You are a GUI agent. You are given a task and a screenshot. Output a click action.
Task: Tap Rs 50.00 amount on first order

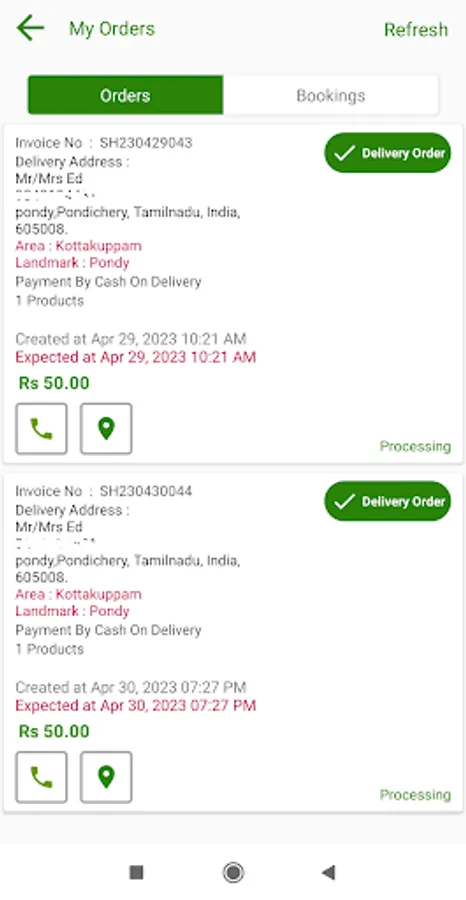point(54,383)
